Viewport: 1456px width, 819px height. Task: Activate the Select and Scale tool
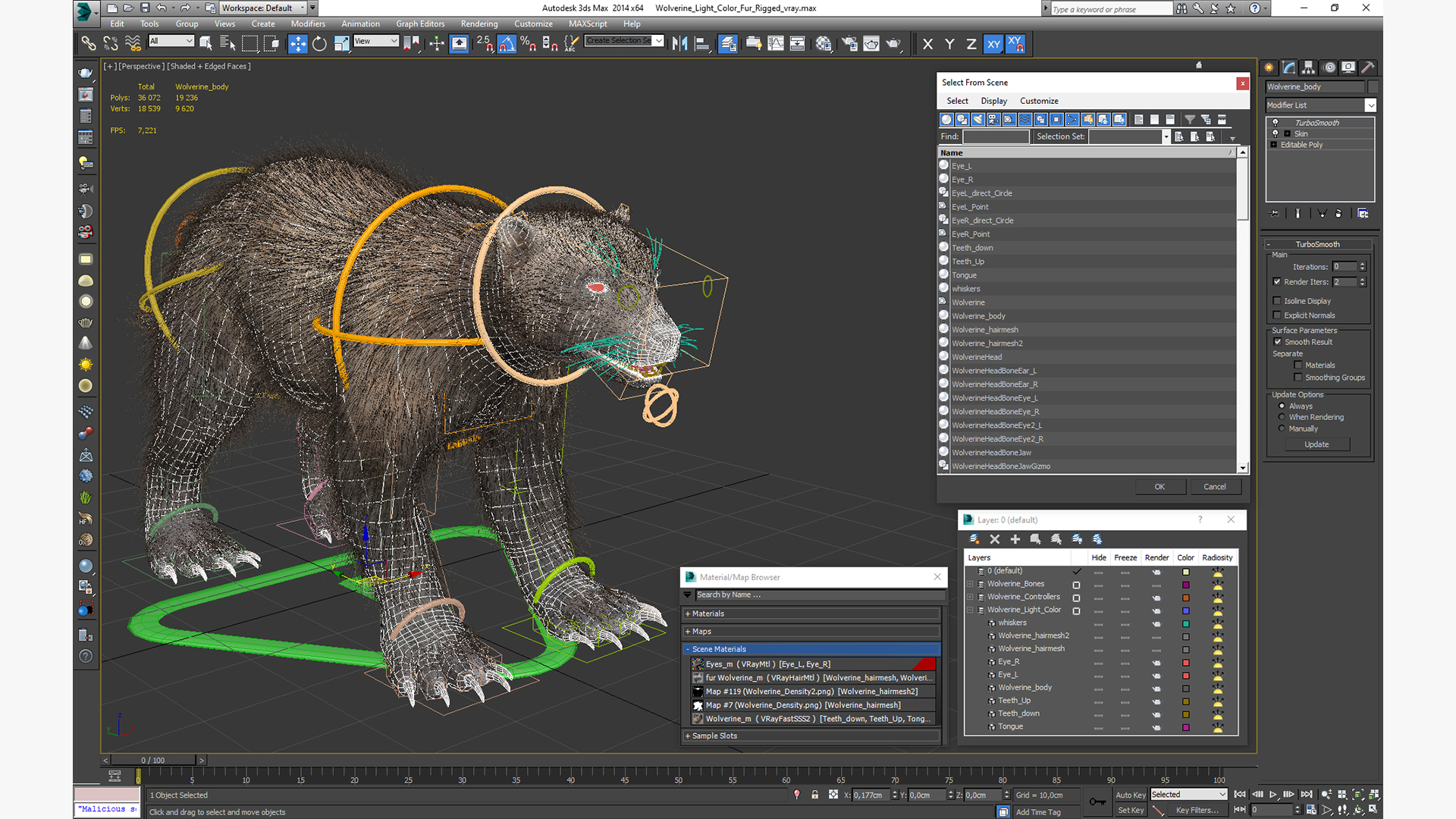(342, 44)
